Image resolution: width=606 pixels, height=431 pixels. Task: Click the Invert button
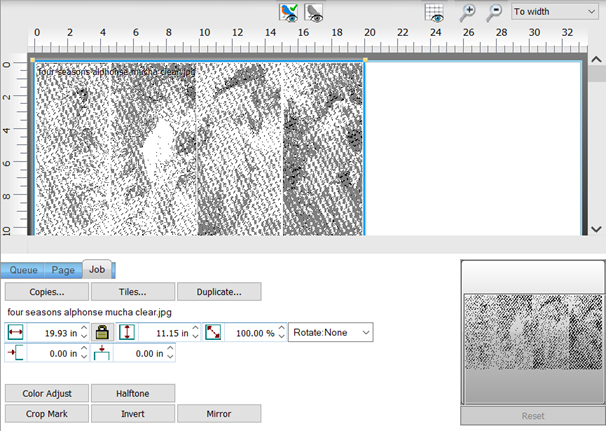coord(133,414)
